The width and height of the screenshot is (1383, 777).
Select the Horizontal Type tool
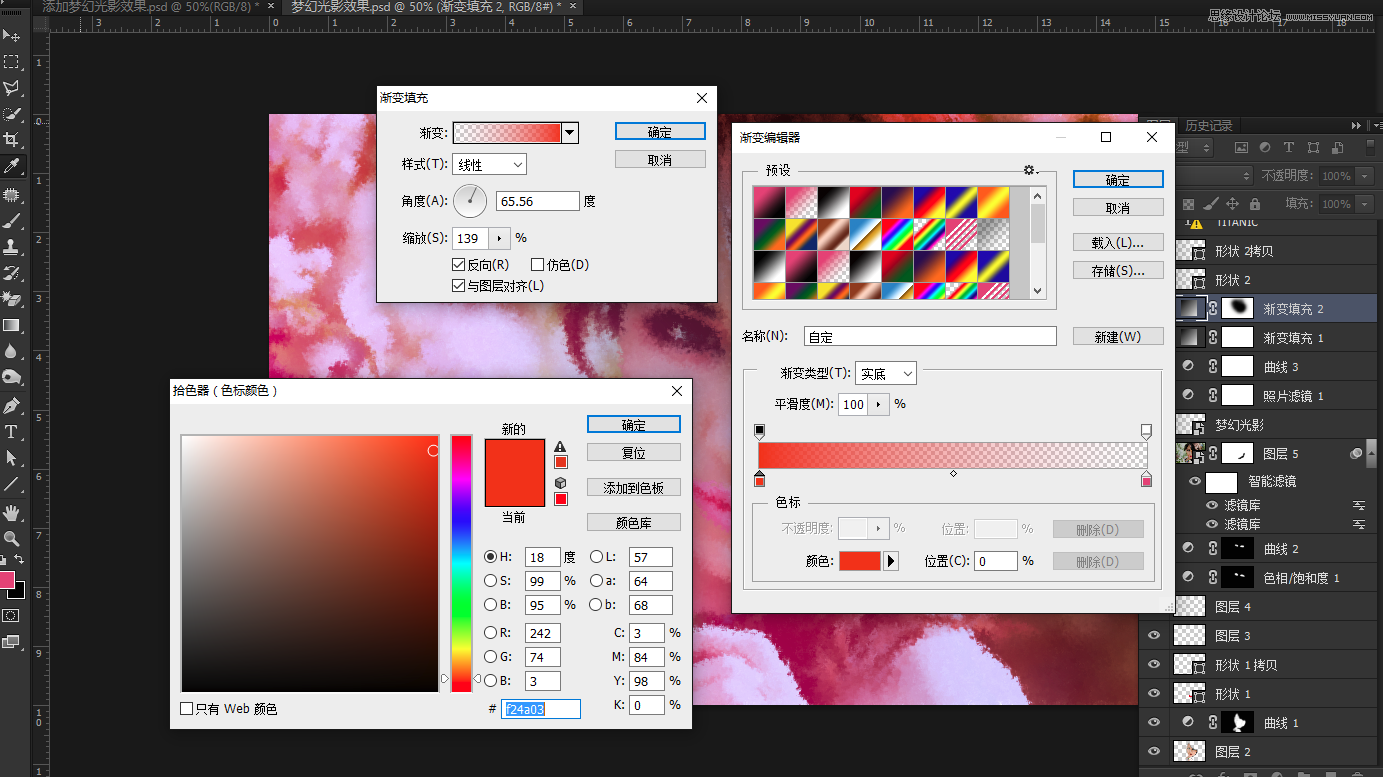(11, 432)
